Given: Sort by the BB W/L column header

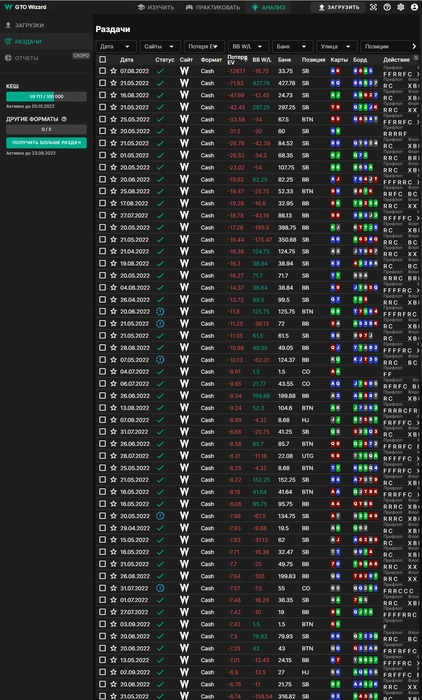Looking at the screenshot, I should 262,59.
